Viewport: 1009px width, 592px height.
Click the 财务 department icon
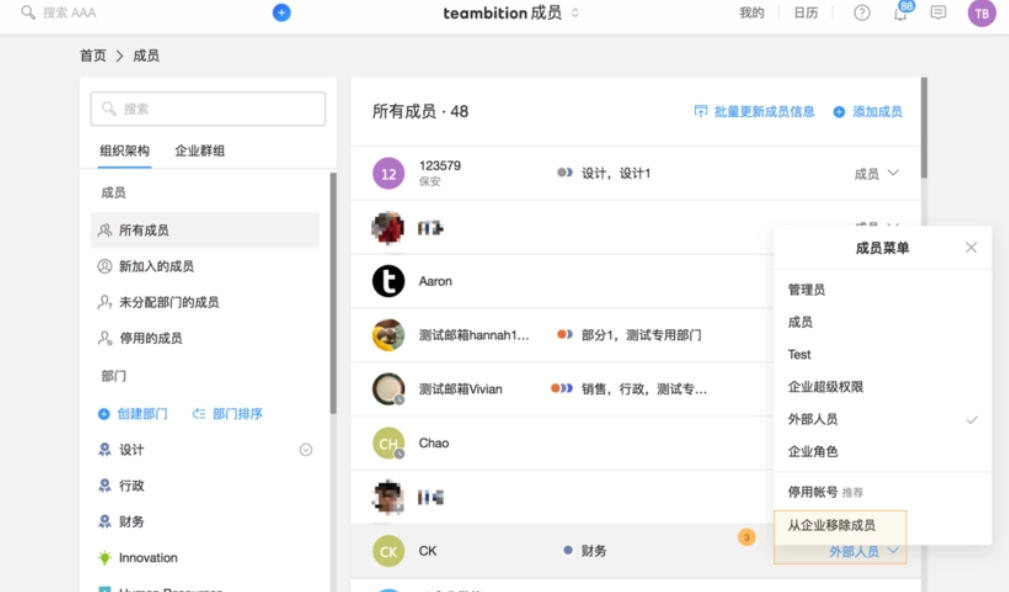click(105, 521)
